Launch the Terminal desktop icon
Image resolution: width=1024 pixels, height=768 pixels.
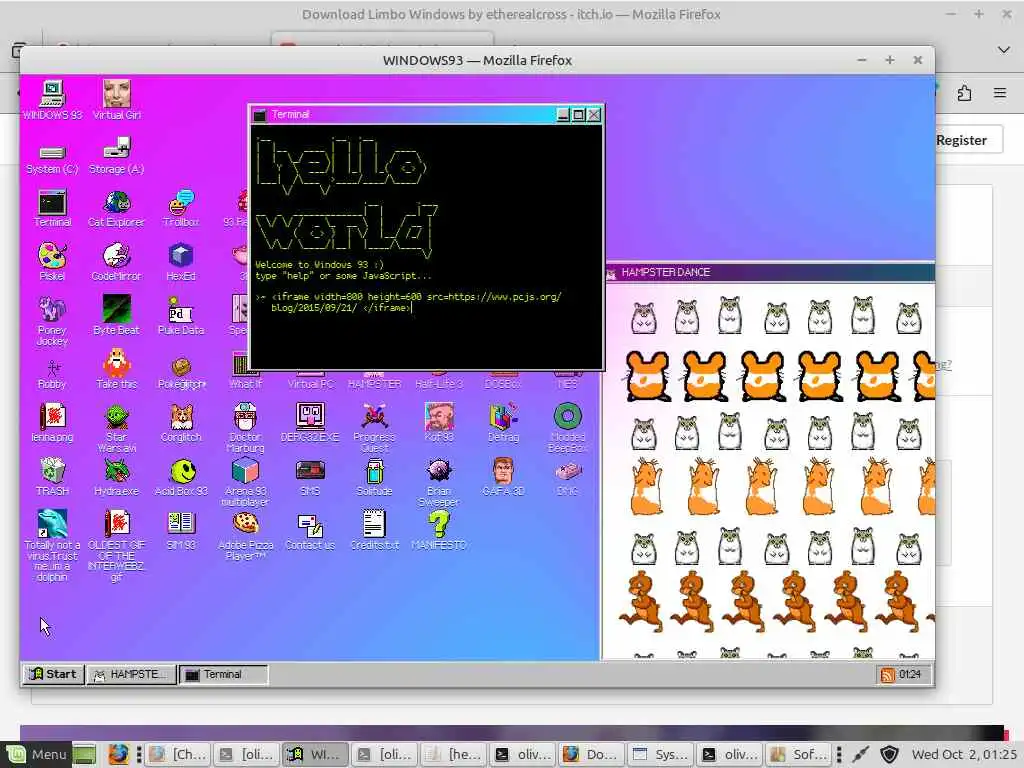click(52, 208)
